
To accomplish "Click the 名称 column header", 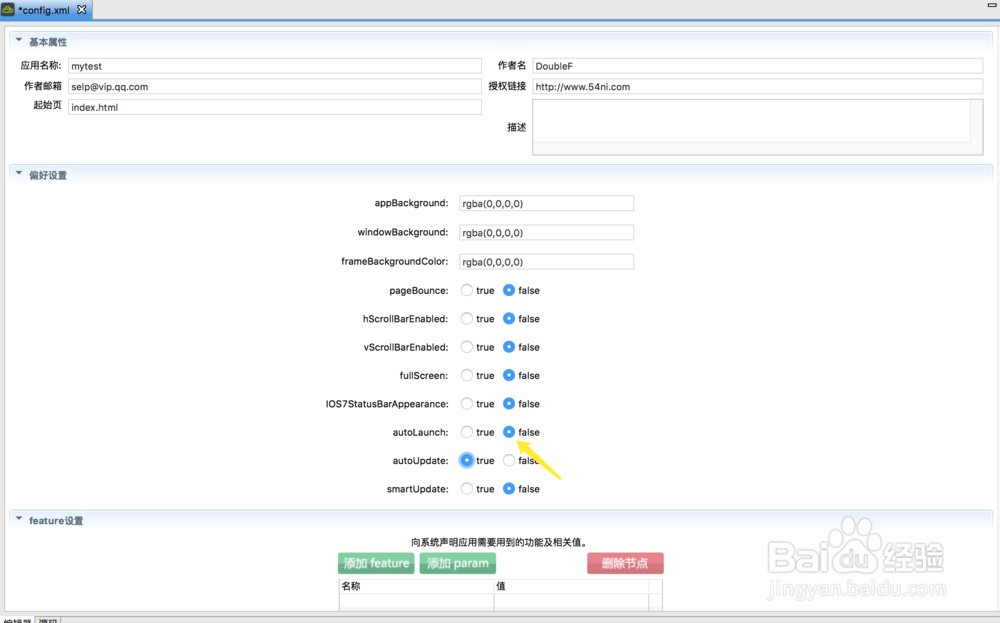I will click(416, 586).
